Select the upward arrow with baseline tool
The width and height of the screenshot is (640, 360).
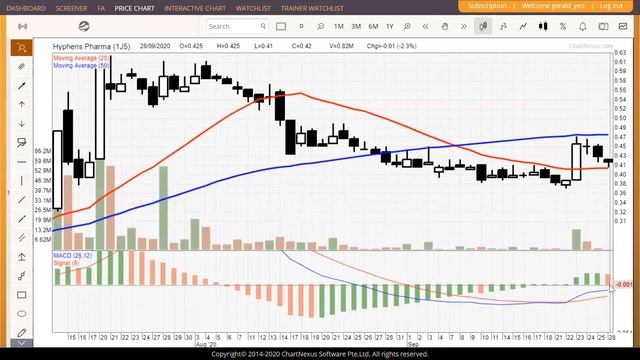(22, 257)
